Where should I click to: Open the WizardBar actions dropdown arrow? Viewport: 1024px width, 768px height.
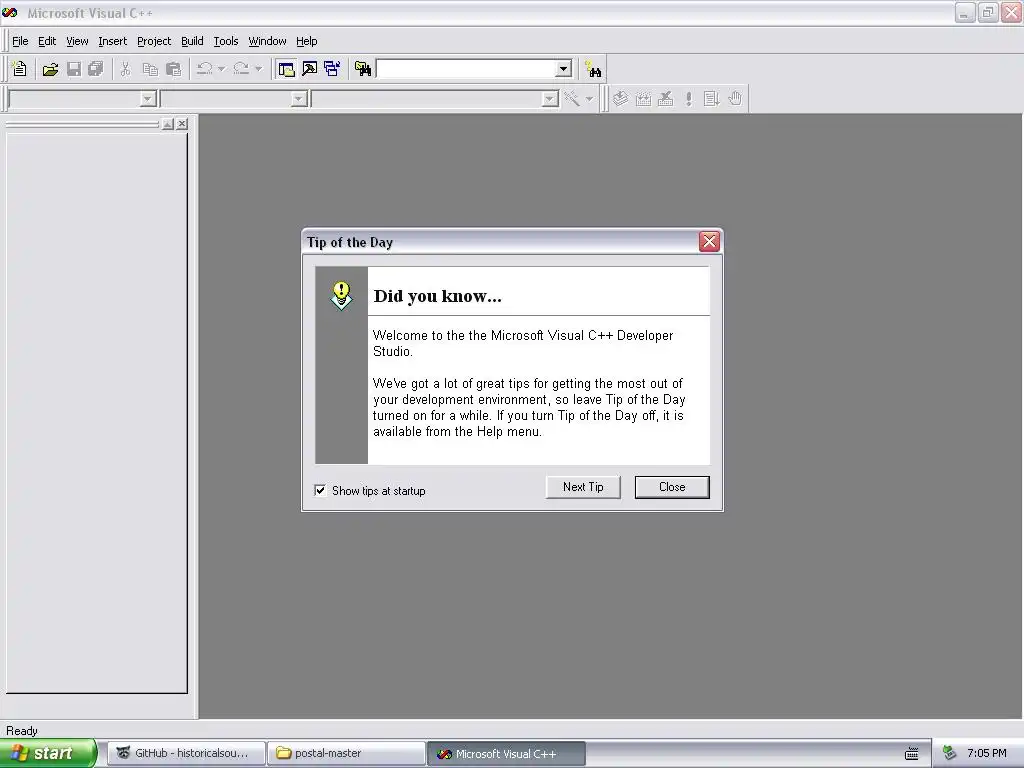click(x=589, y=99)
